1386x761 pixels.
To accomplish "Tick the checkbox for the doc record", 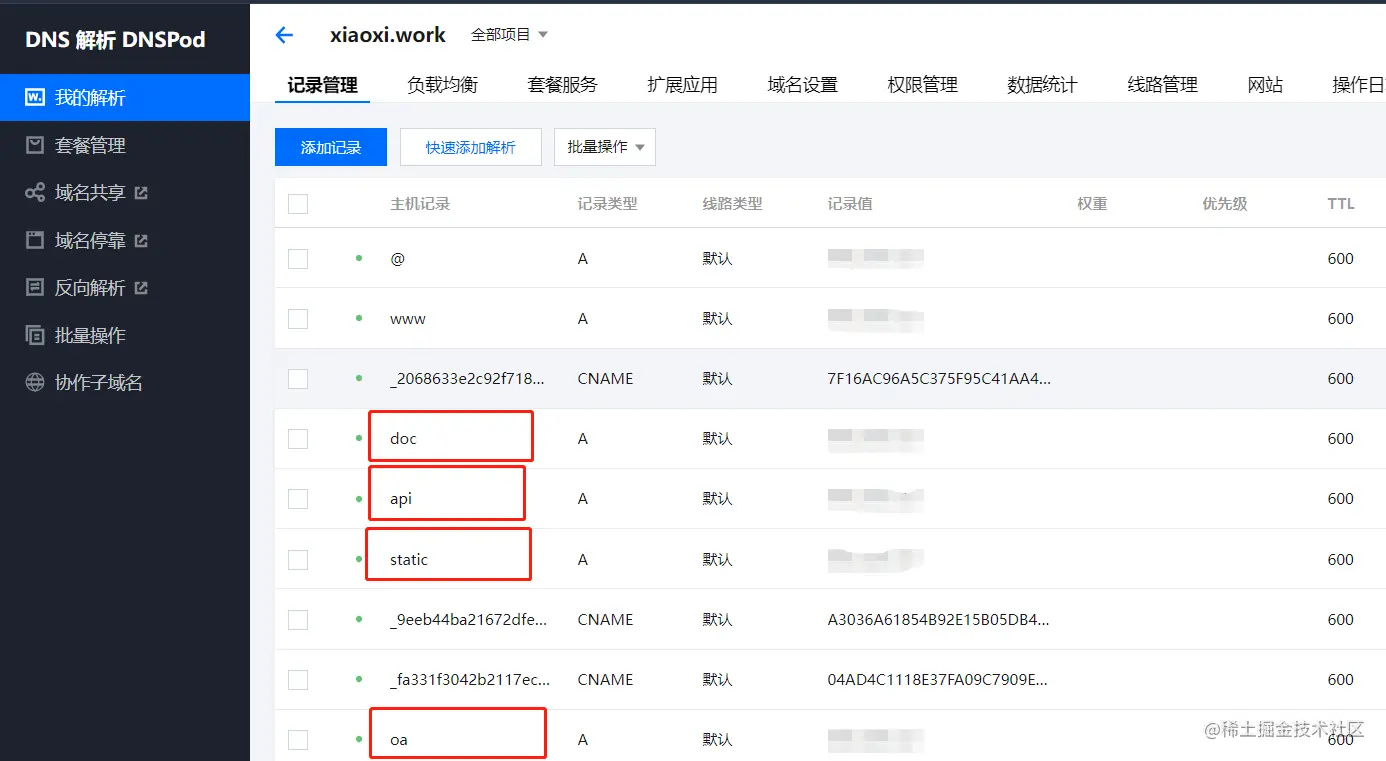I will 298,438.
